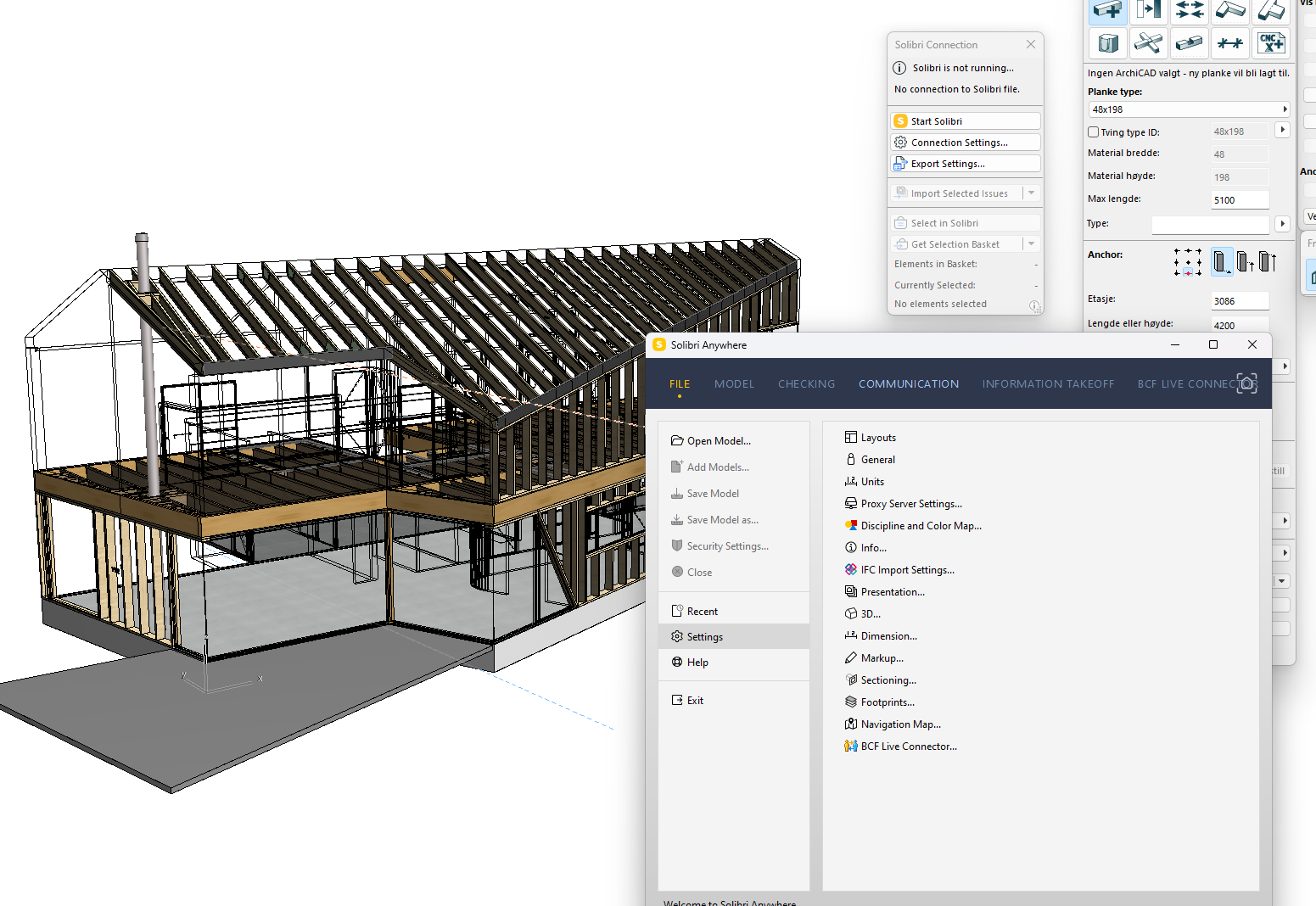Viewport: 1316px width, 906px height.
Task: Click the screenshot capture icon in Solibri
Action: pos(1246,383)
